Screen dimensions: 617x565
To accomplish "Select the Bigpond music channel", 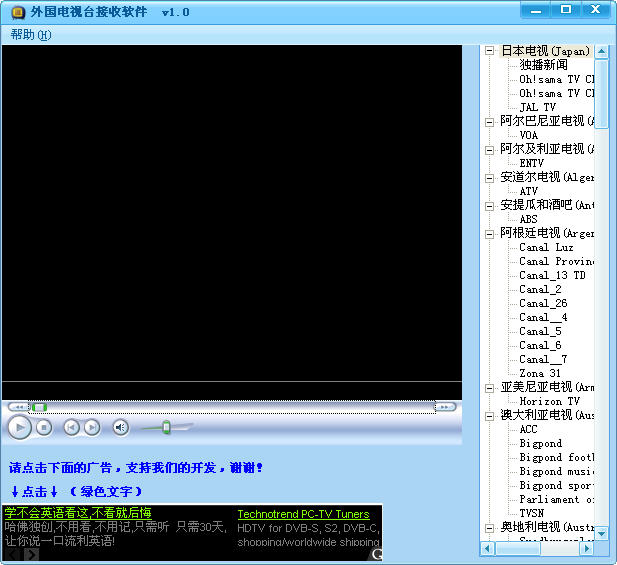I will [556, 471].
